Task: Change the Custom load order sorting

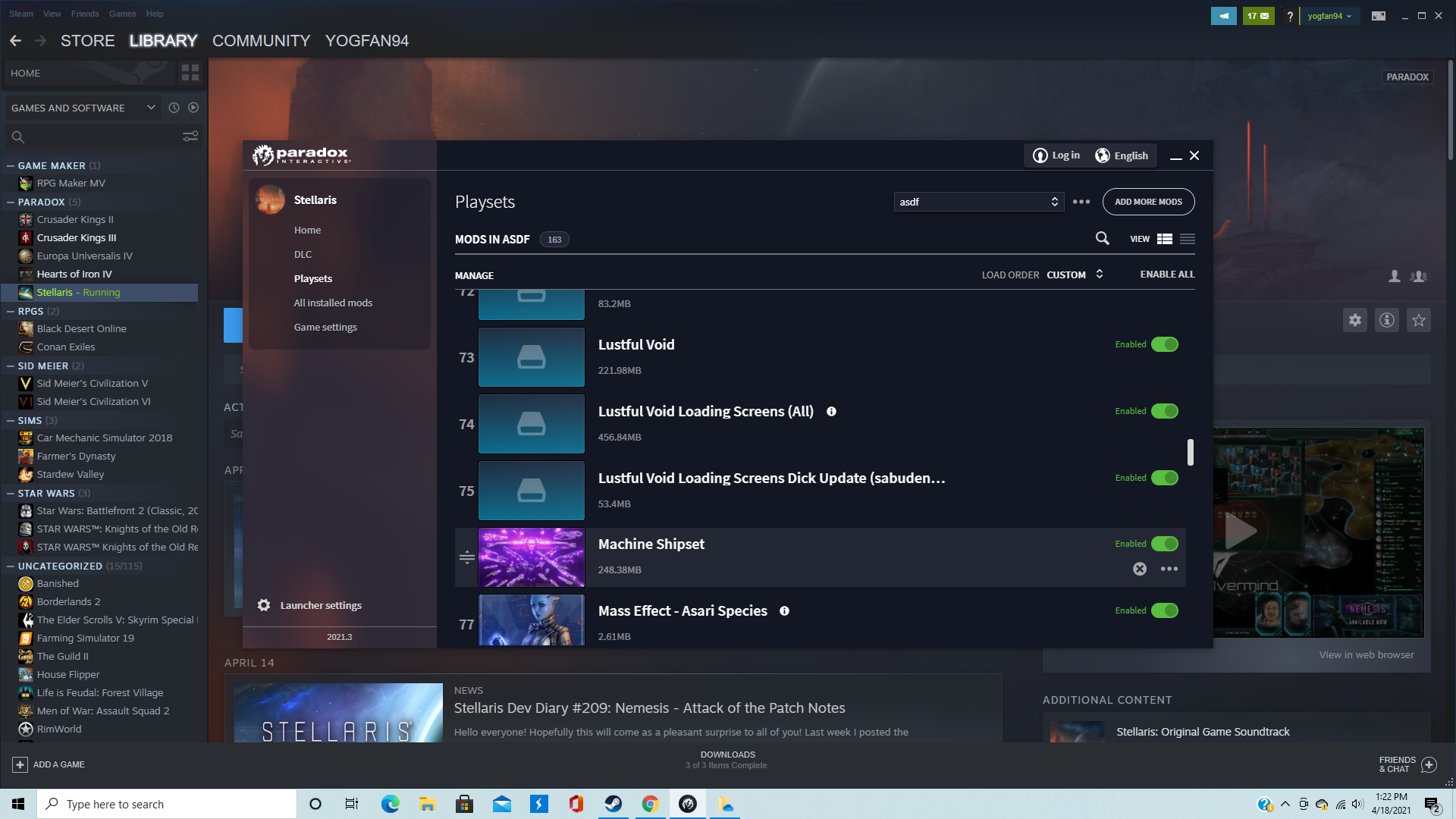Action: 1075,275
